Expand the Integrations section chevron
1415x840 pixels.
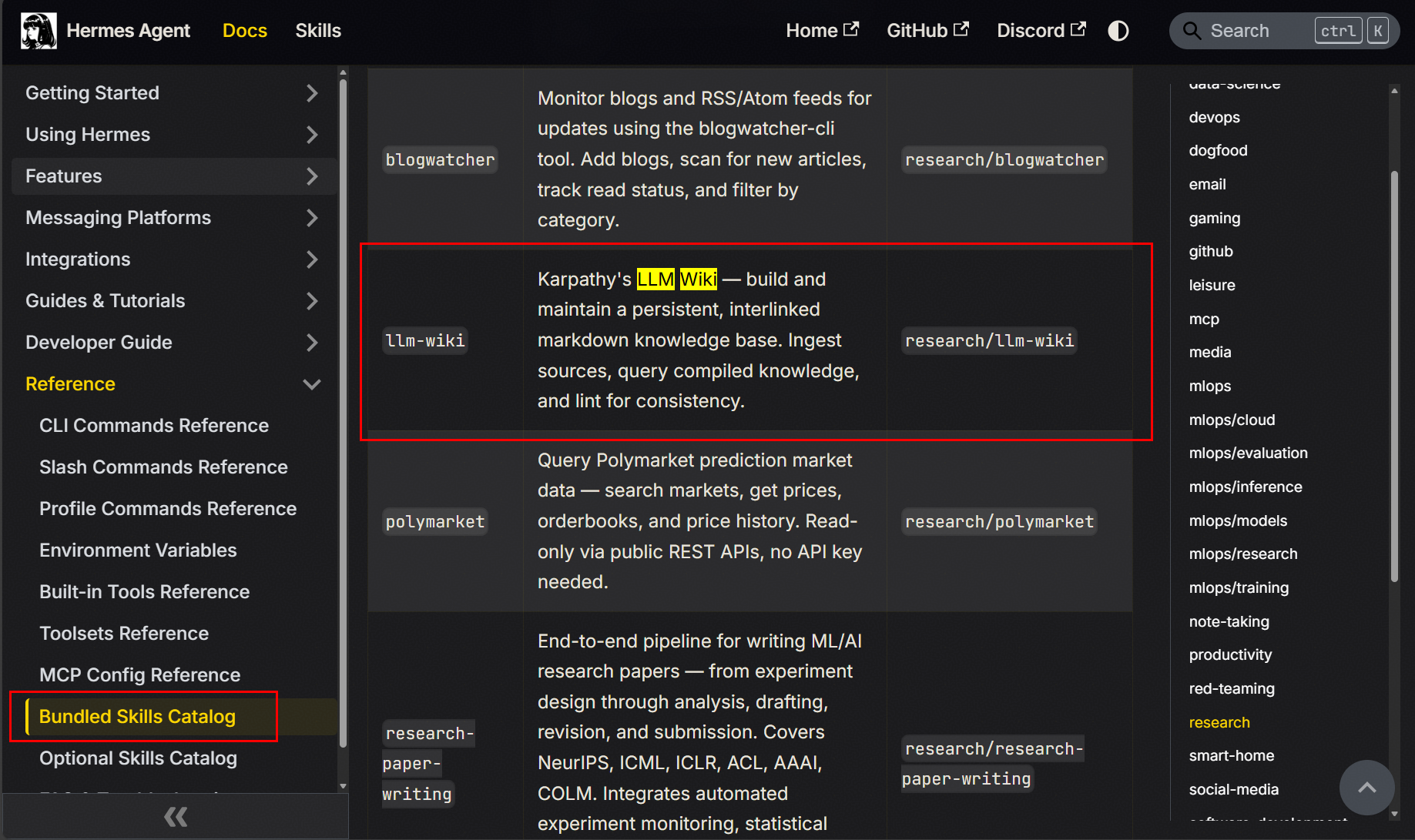click(312, 259)
